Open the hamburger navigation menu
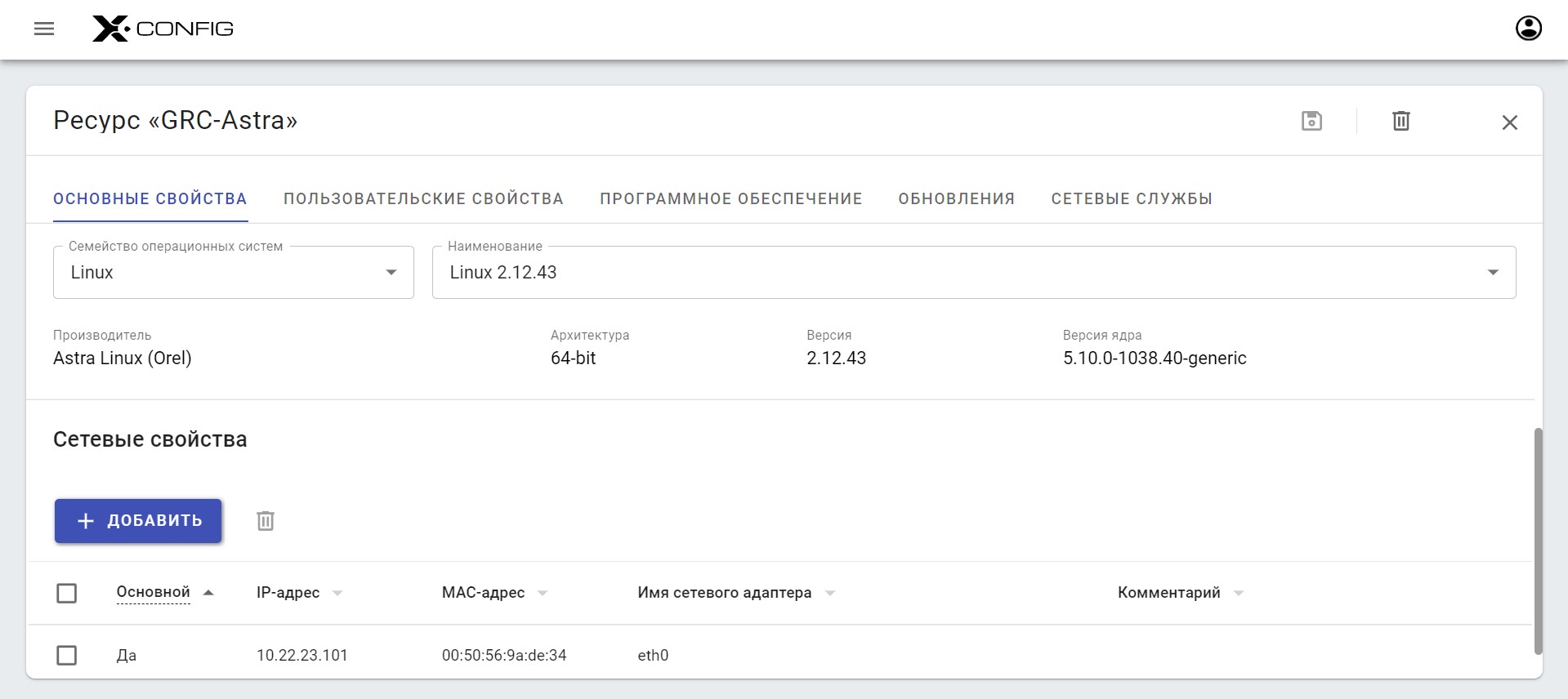The image size is (1568, 699). pyautogui.click(x=44, y=29)
